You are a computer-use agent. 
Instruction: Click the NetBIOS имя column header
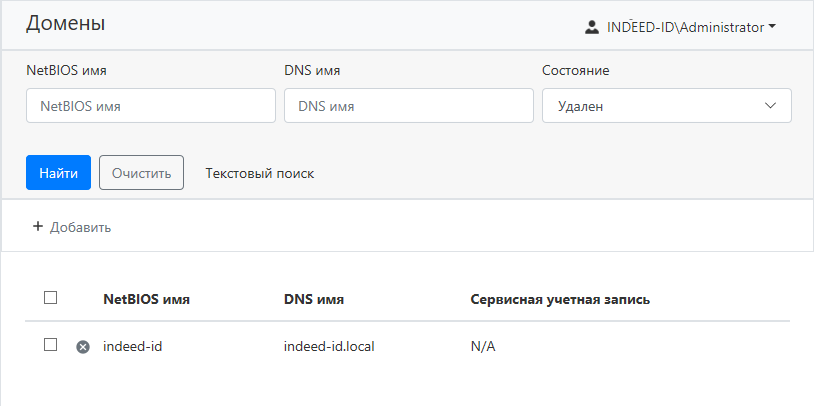(146, 299)
